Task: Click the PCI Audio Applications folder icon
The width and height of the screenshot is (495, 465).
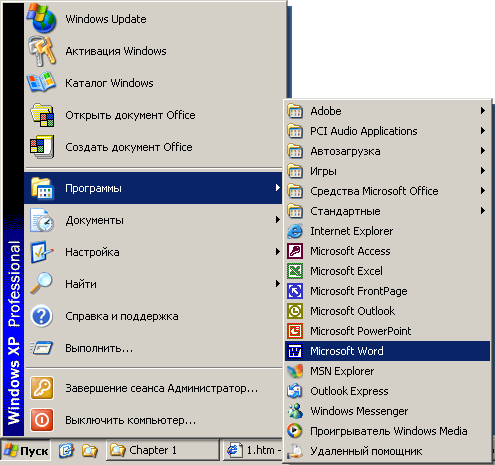Action: tap(295, 131)
